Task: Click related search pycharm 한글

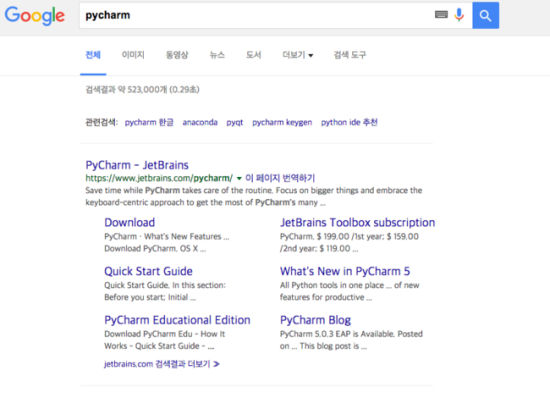Action: pos(149,122)
